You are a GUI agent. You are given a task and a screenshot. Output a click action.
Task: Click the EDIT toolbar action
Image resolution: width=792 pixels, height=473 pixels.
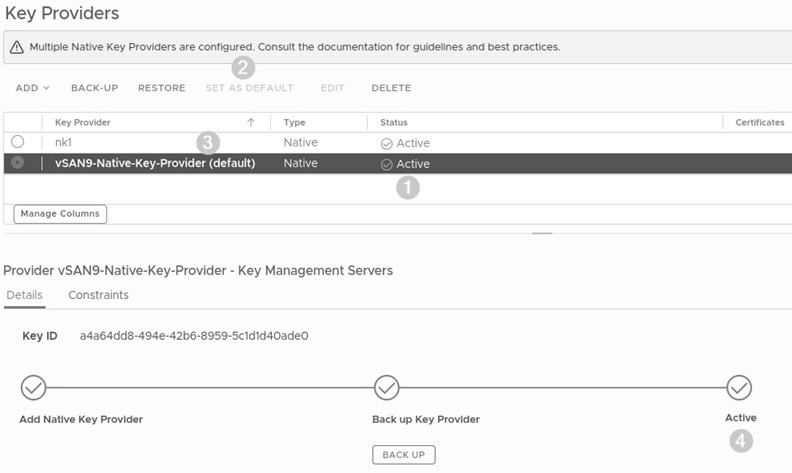332,88
